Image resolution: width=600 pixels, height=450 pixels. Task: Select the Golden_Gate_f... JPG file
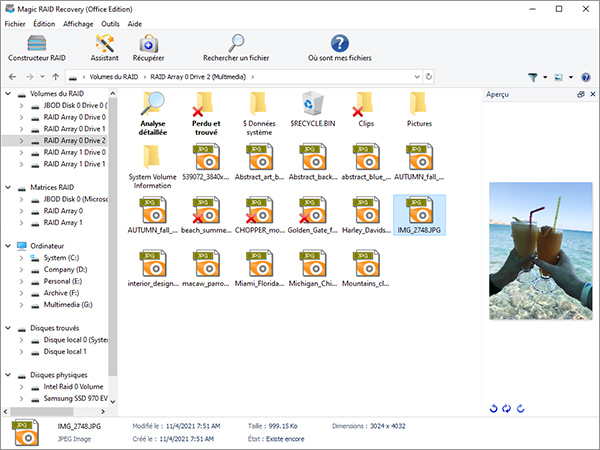pos(313,215)
